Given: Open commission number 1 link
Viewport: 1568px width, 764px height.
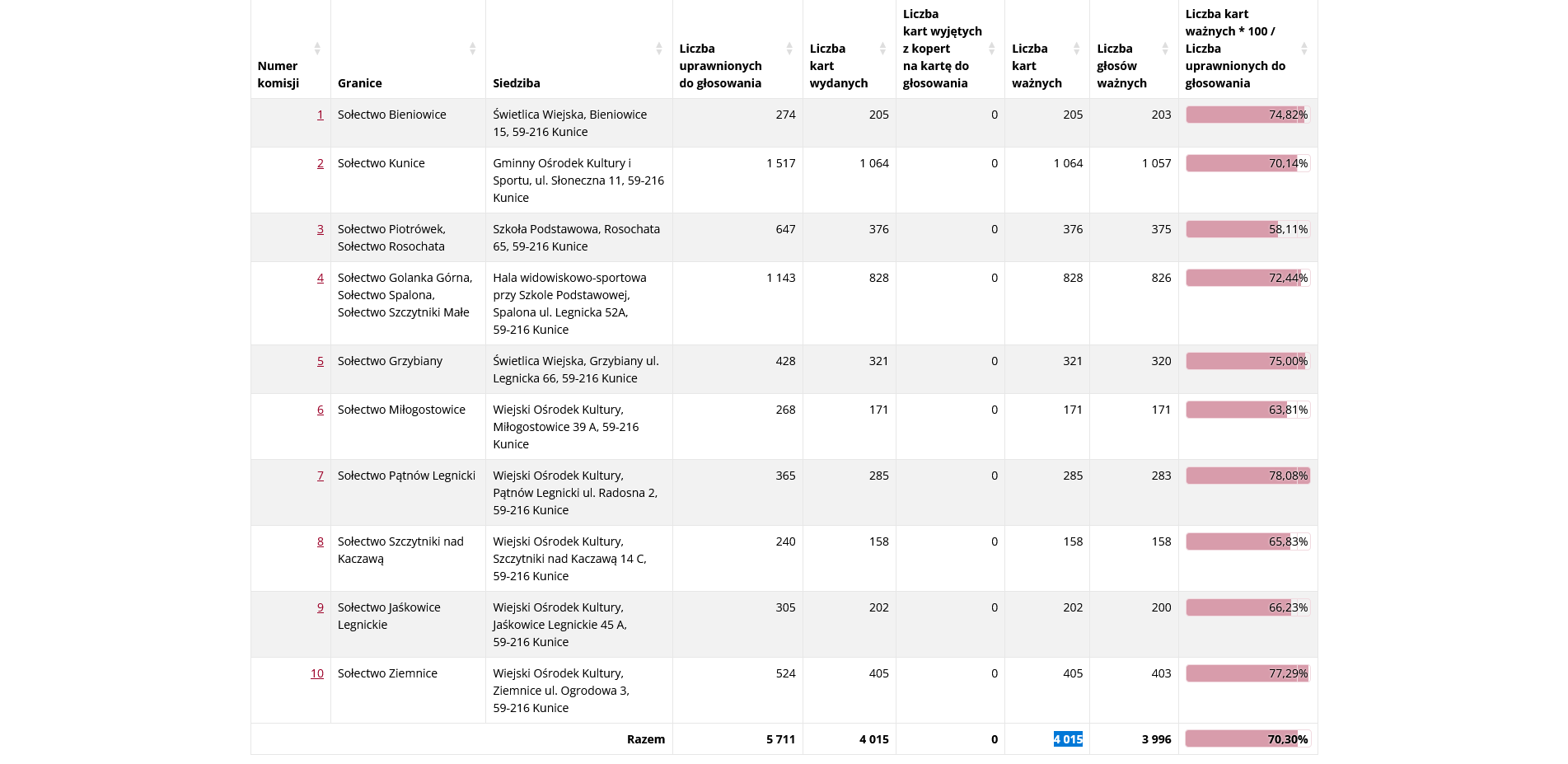Looking at the screenshot, I should pos(321,115).
